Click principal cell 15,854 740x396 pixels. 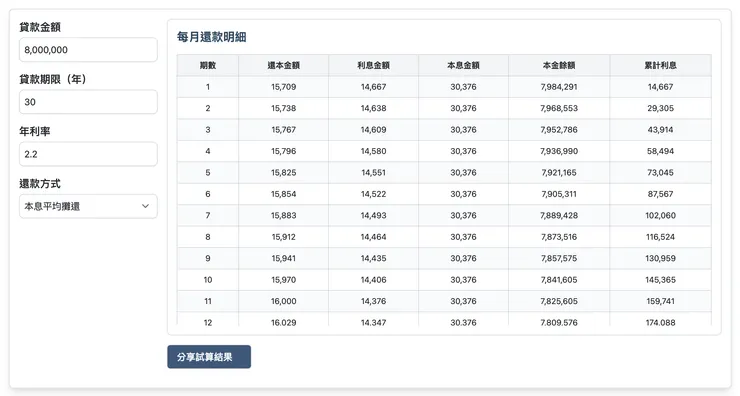pyautogui.click(x=284, y=194)
